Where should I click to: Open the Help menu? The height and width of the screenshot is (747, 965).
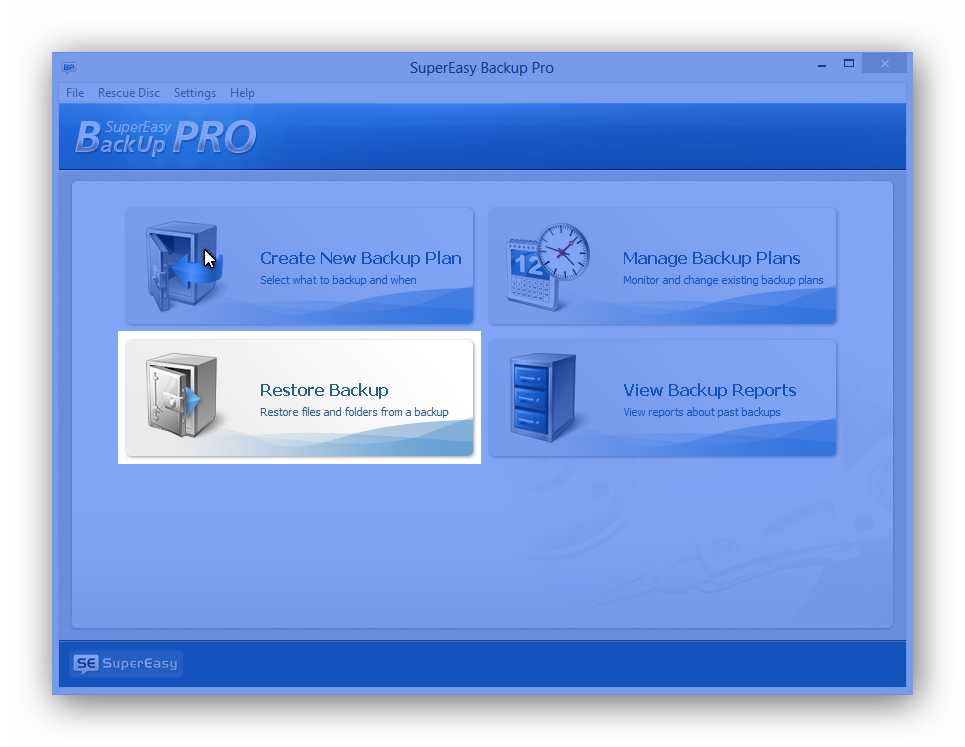coord(242,93)
